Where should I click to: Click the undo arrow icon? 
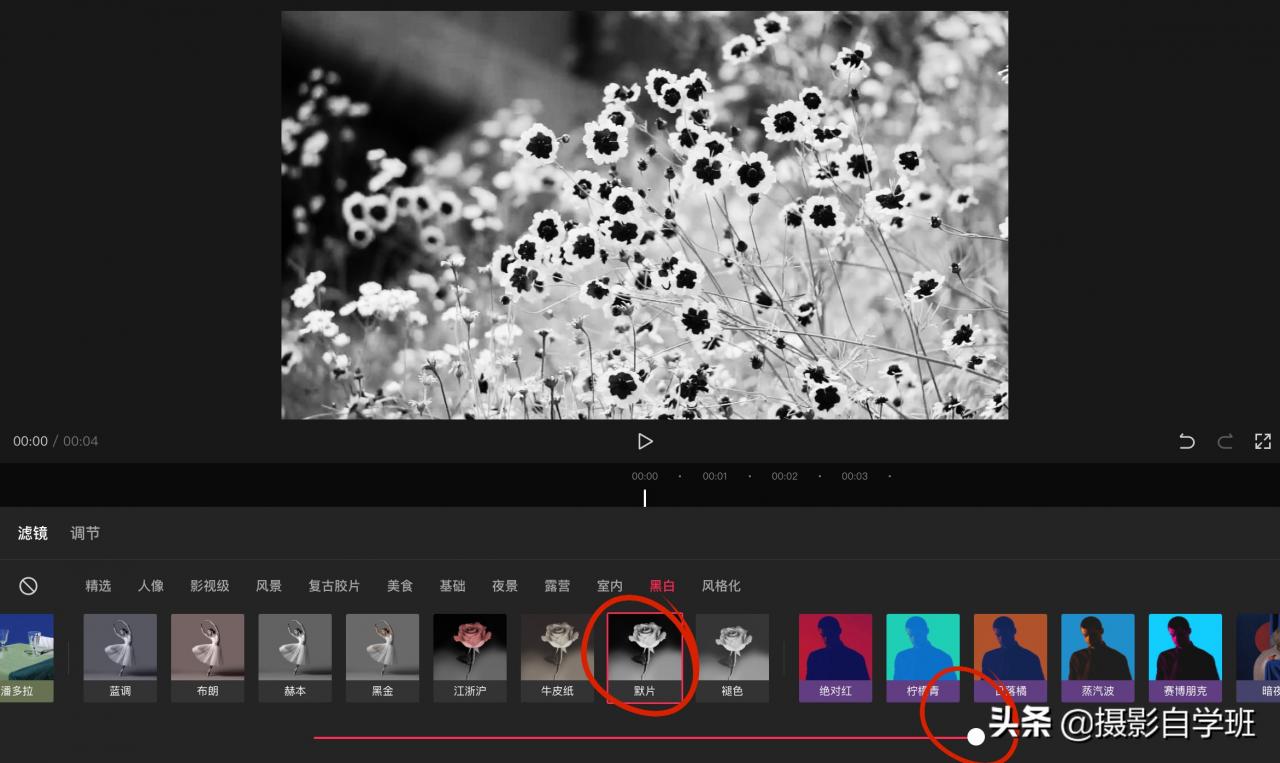tap(1187, 441)
